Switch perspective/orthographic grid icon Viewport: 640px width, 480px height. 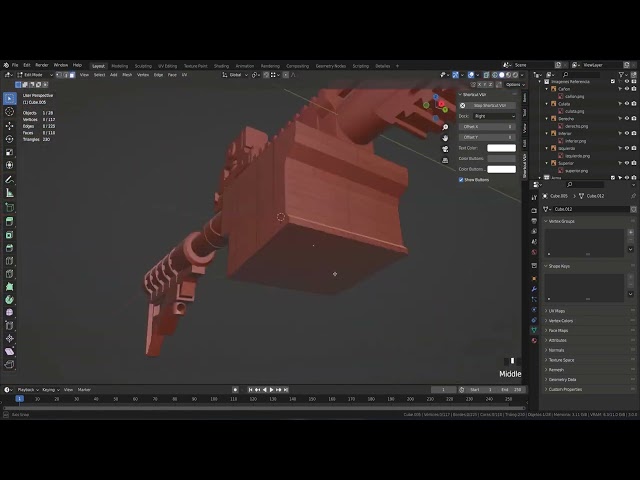(x=445, y=160)
